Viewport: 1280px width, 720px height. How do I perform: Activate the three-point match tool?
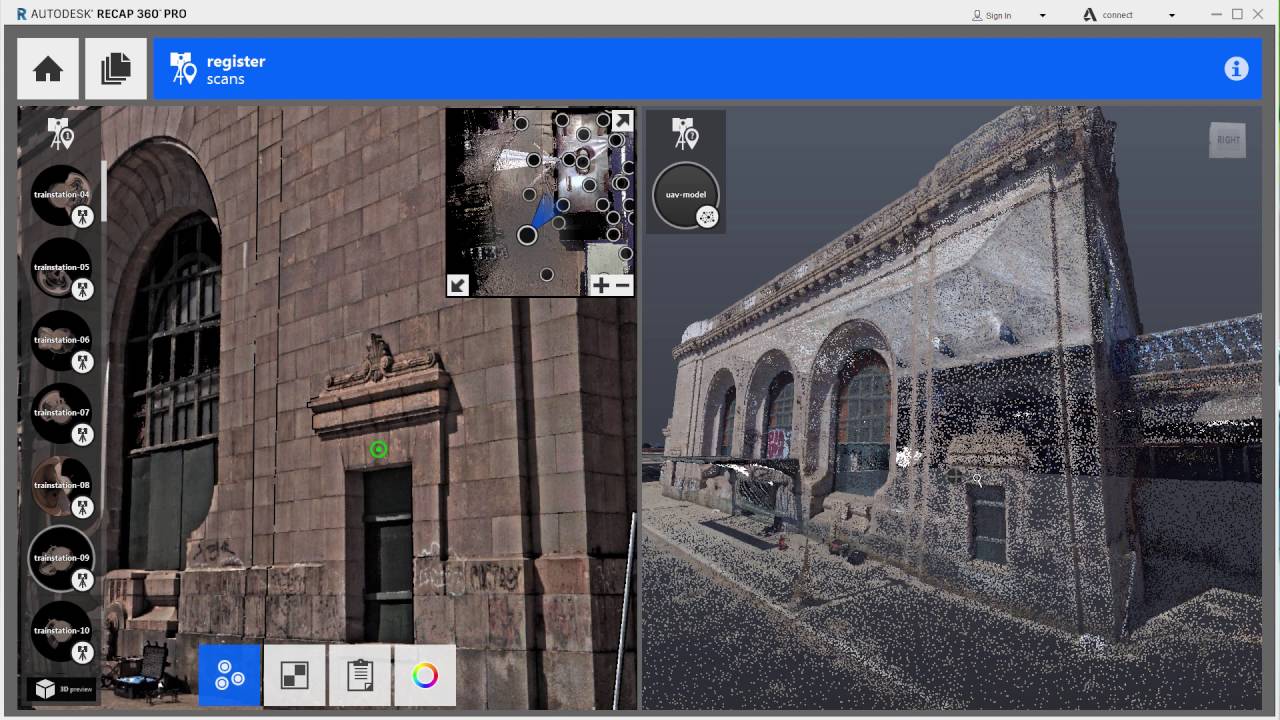pos(230,675)
